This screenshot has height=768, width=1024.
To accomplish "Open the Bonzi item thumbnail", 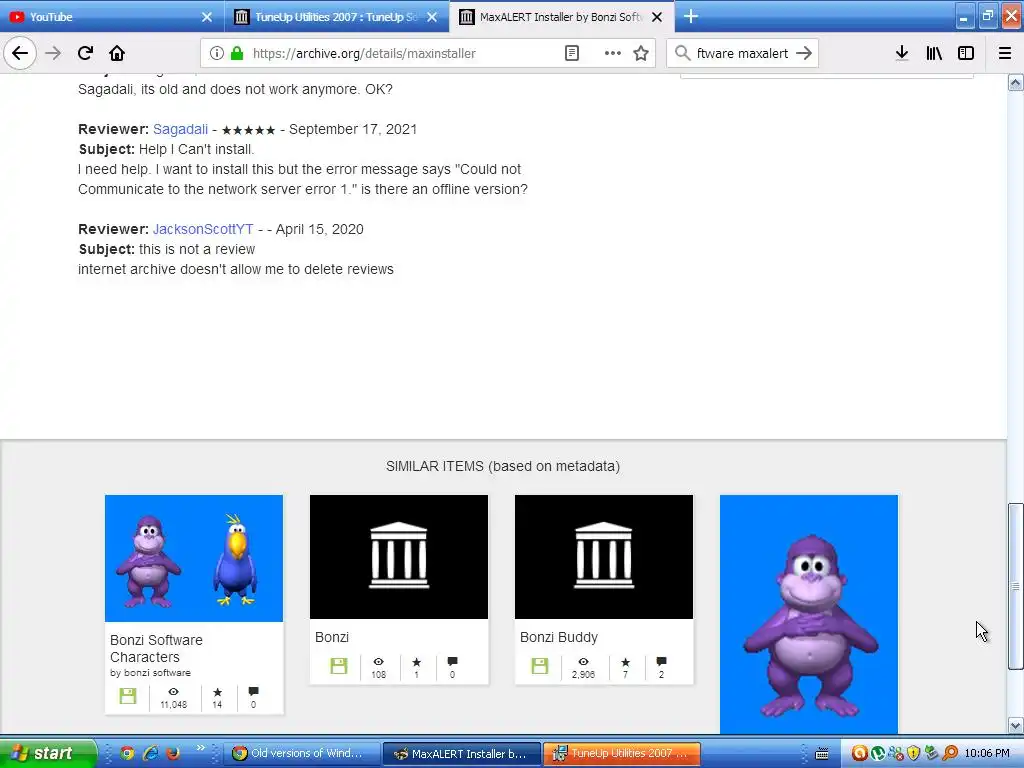I will [399, 557].
